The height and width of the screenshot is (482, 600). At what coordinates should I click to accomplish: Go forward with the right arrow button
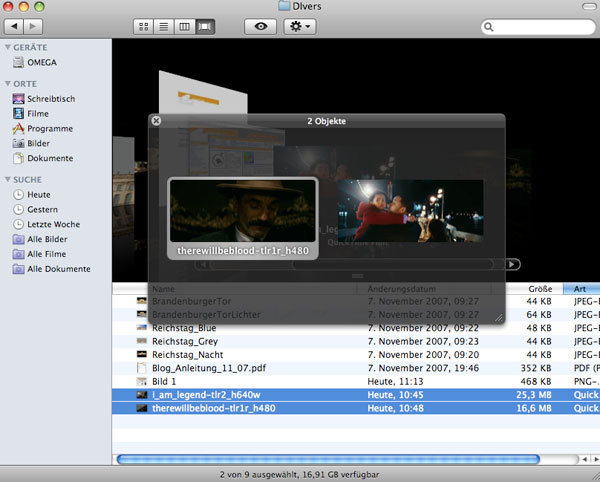33,26
